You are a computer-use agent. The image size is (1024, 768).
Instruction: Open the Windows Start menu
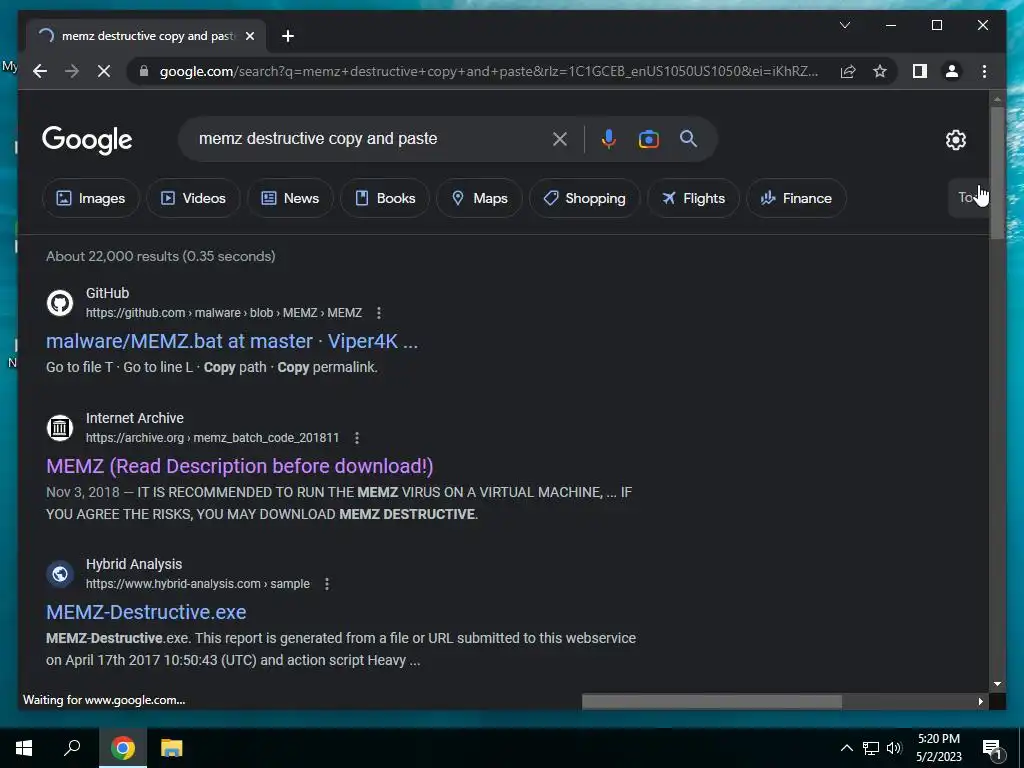[x=24, y=748]
